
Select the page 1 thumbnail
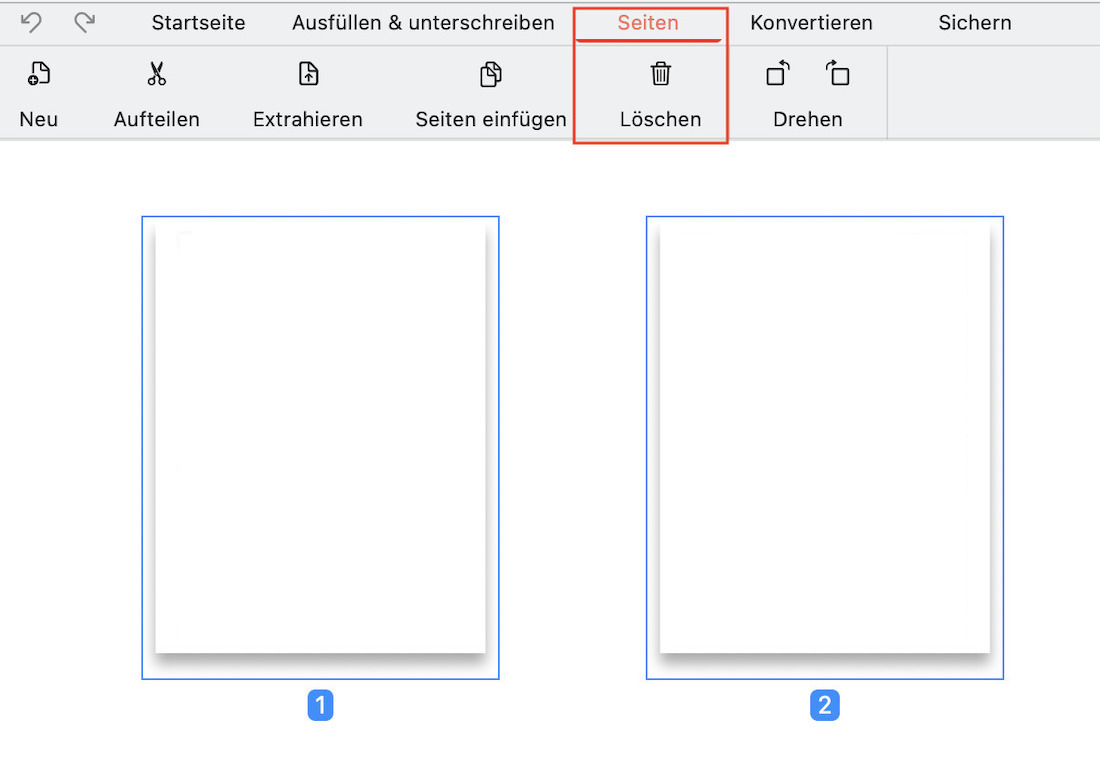tap(320, 440)
